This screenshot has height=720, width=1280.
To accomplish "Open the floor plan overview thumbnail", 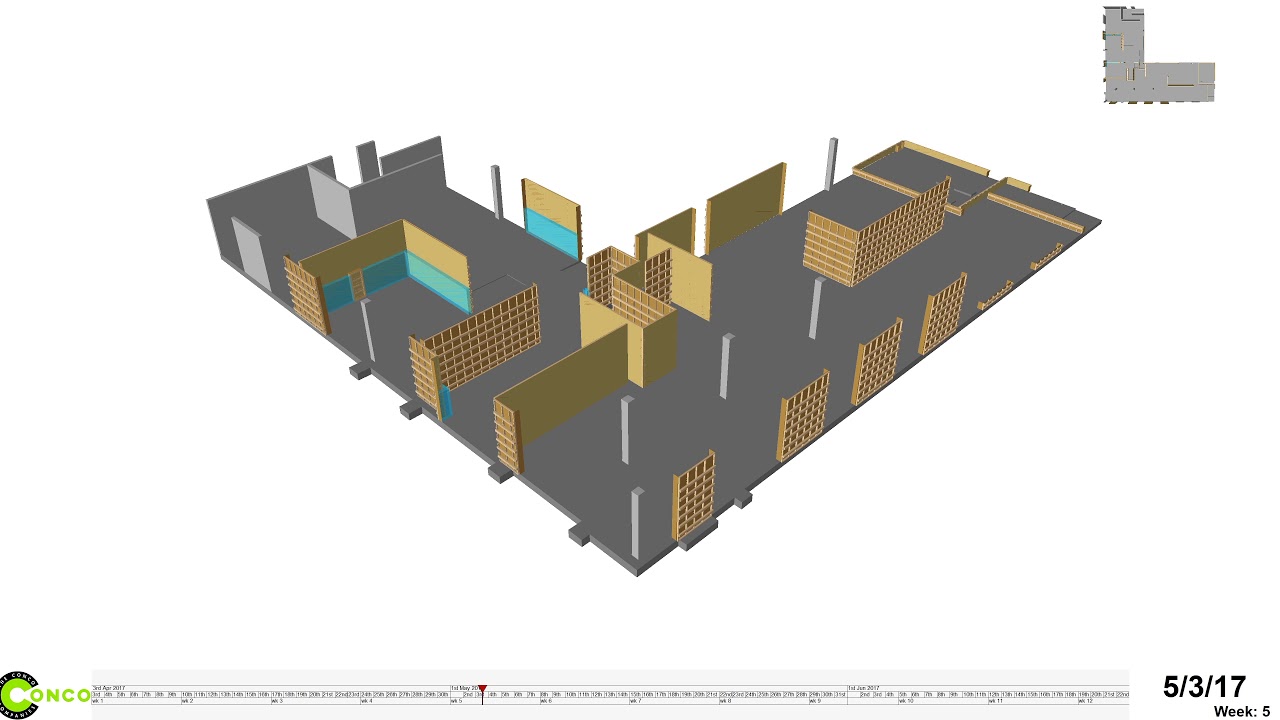I will pyautogui.click(x=1159, y=55).
